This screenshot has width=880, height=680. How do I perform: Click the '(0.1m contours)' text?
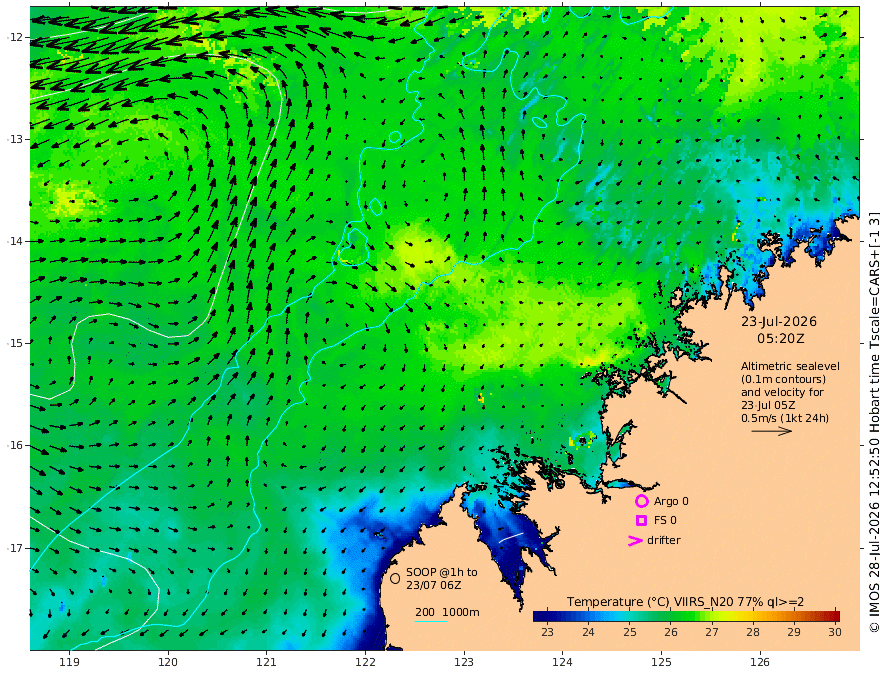(783, 379)
